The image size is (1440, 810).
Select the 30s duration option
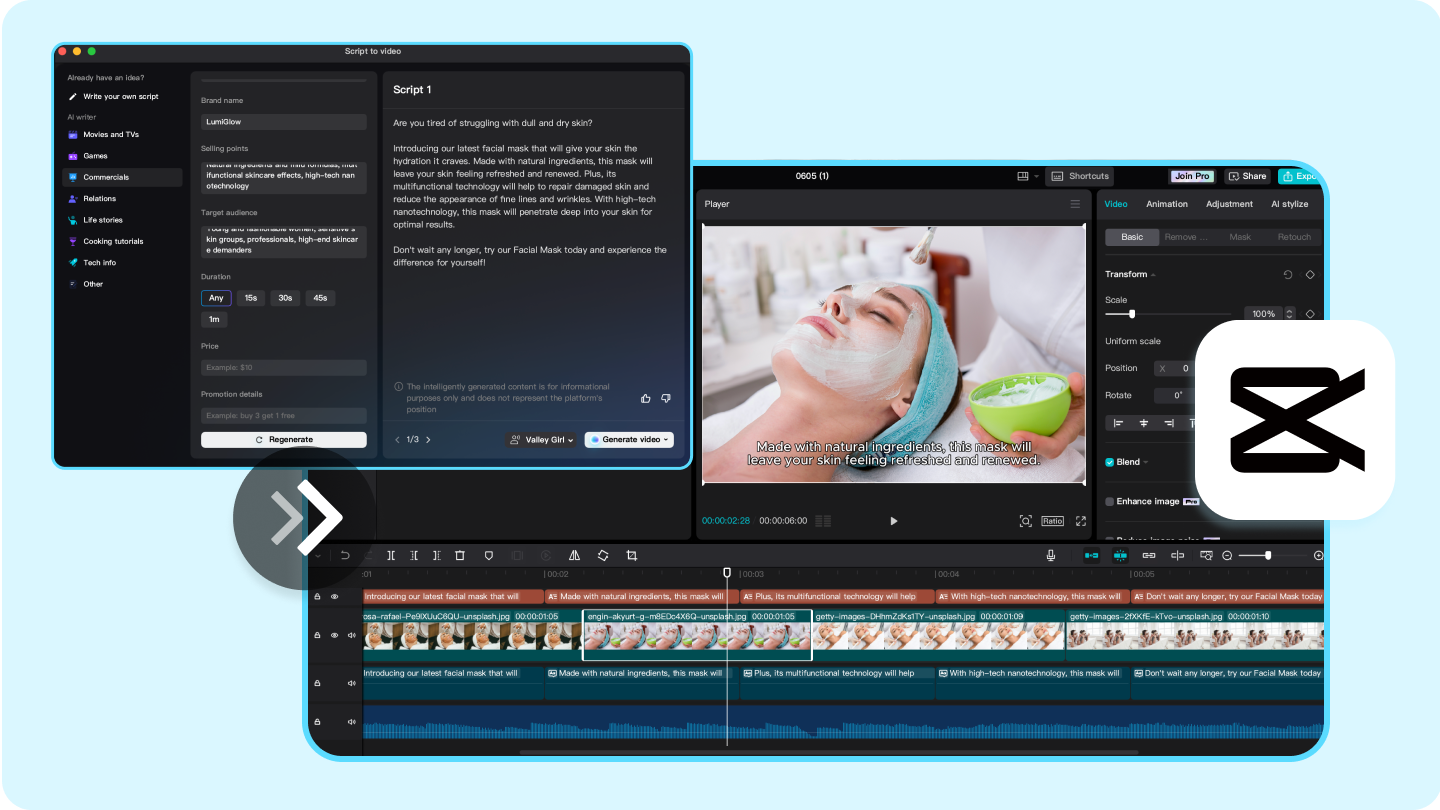point(285,298)
